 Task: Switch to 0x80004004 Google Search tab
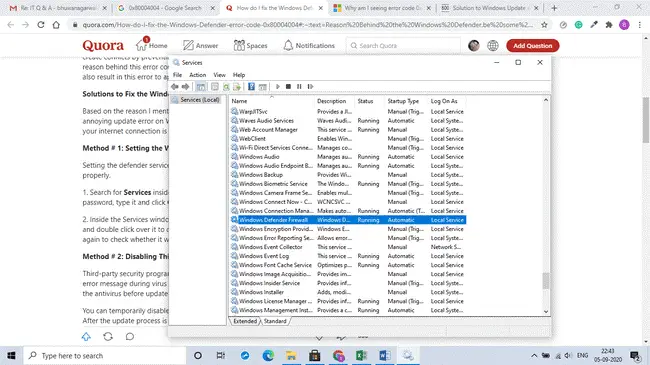pyautogui.click(x=166, y=8)
